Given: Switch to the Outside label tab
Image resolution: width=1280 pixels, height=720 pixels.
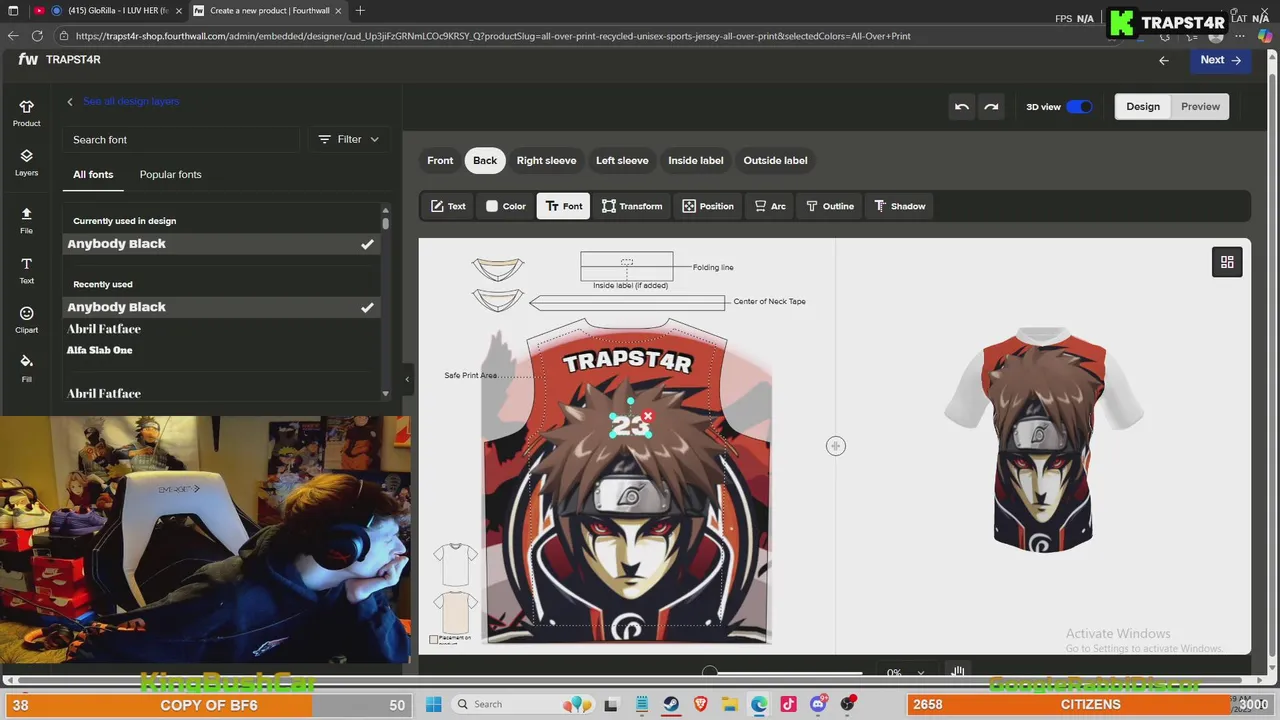Looking at the screenshot, I should [x=775, y=160].
